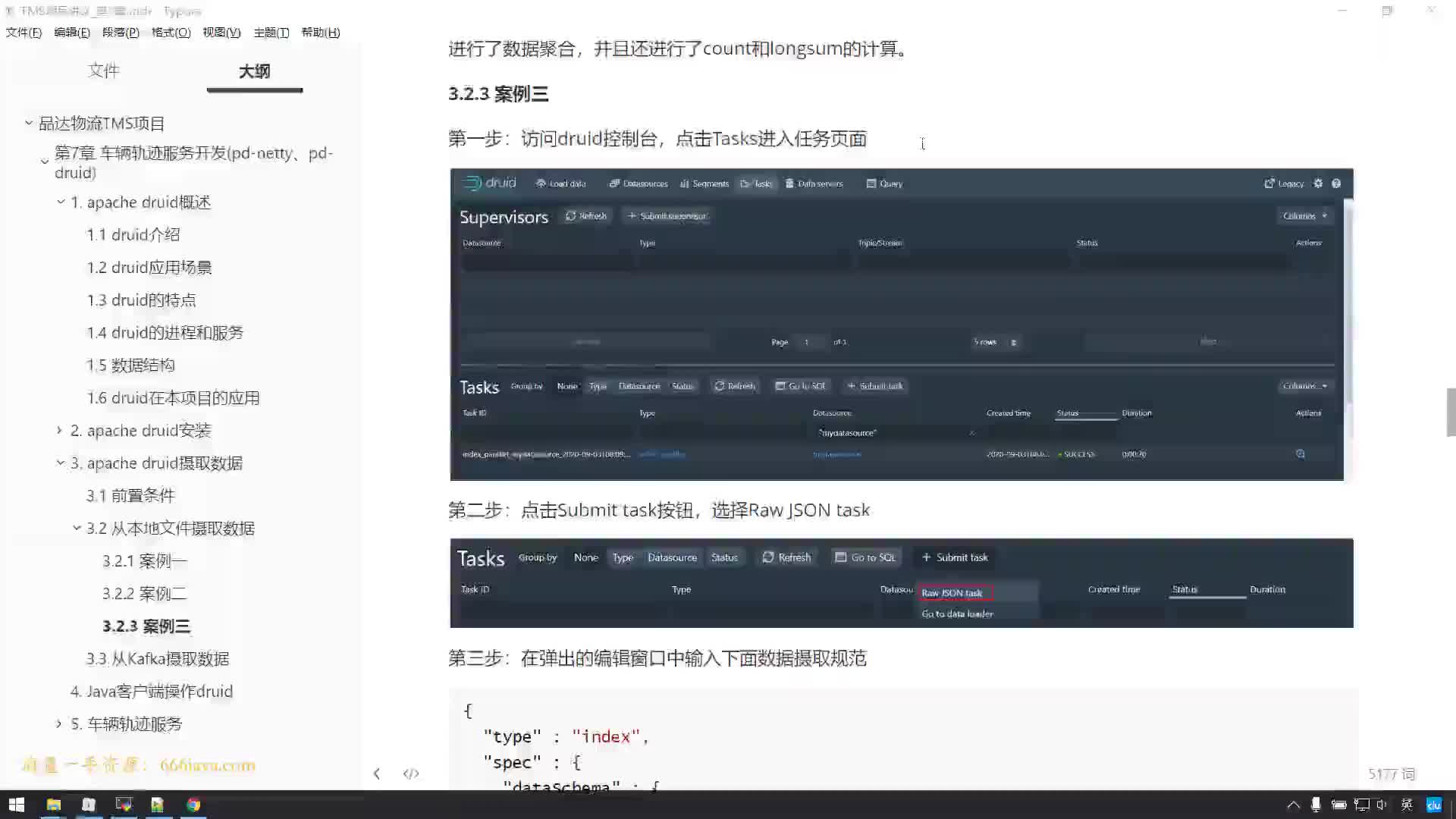
Task: Collapse the 品达物流TMS项目 outline node
Action: coord(29,122)
